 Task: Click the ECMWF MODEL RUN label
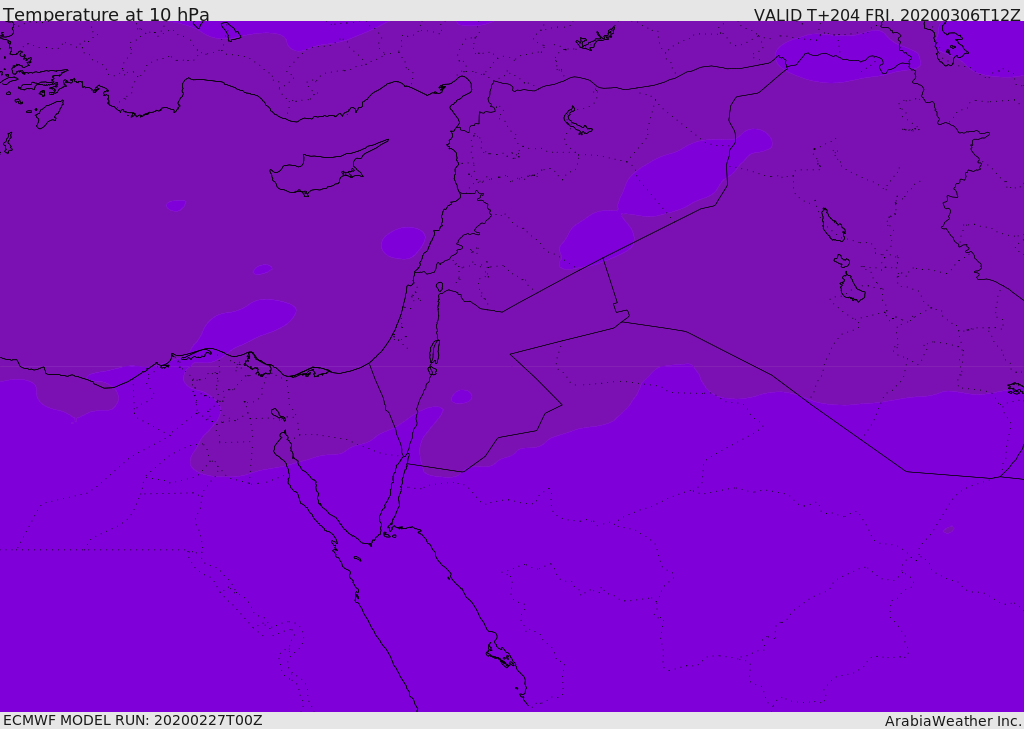pos(132,720)
